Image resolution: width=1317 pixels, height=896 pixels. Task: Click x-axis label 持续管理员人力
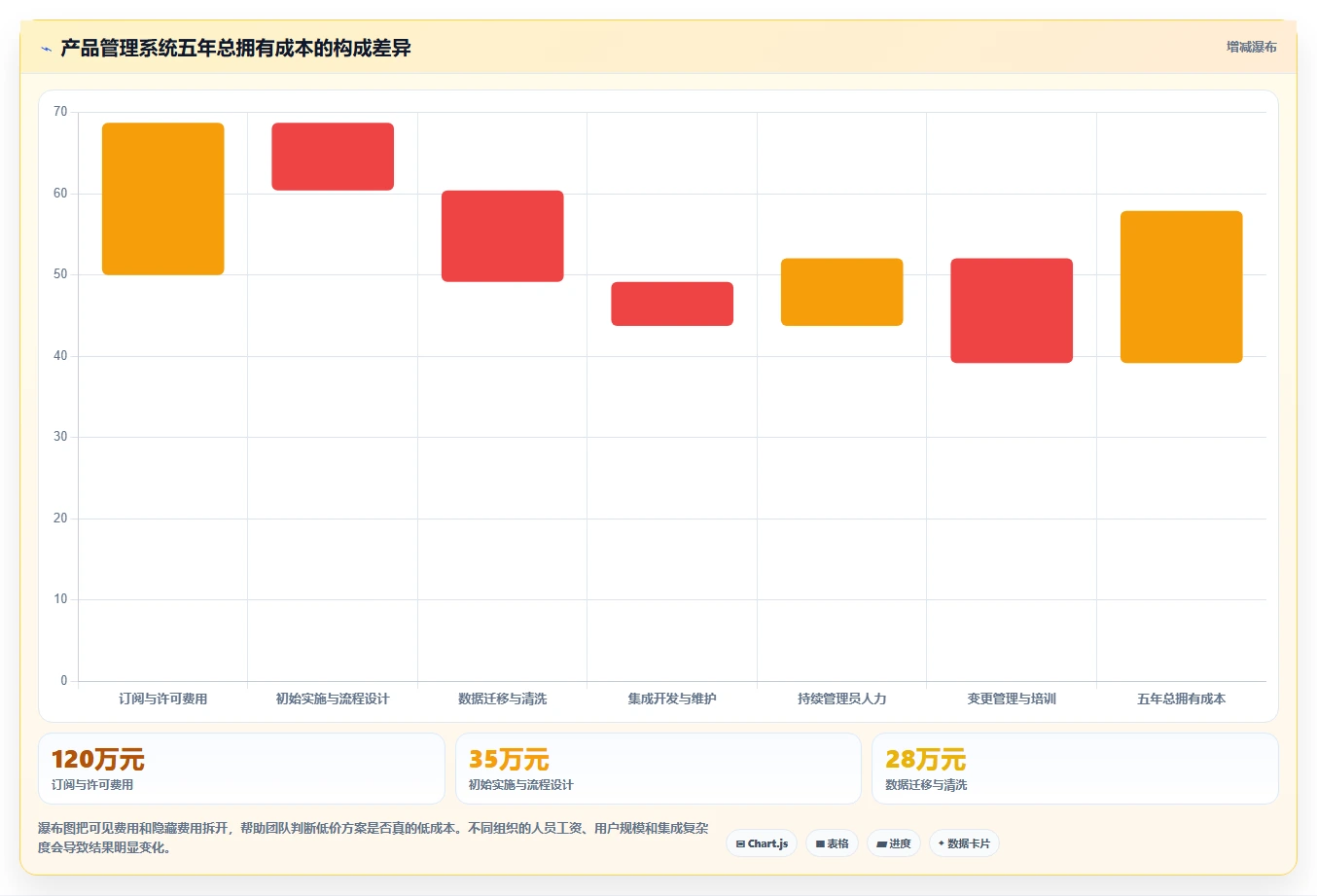[x=842, y=699]
